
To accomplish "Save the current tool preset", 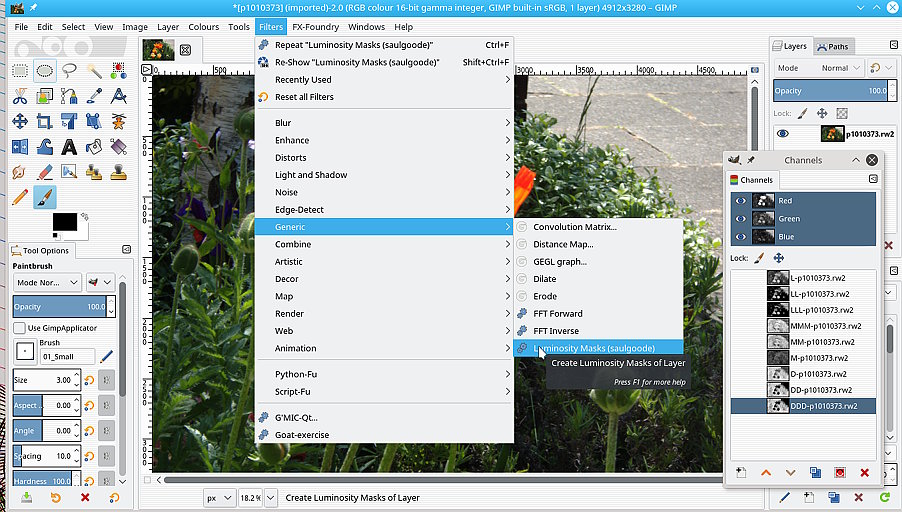I will tap(26, 497).
